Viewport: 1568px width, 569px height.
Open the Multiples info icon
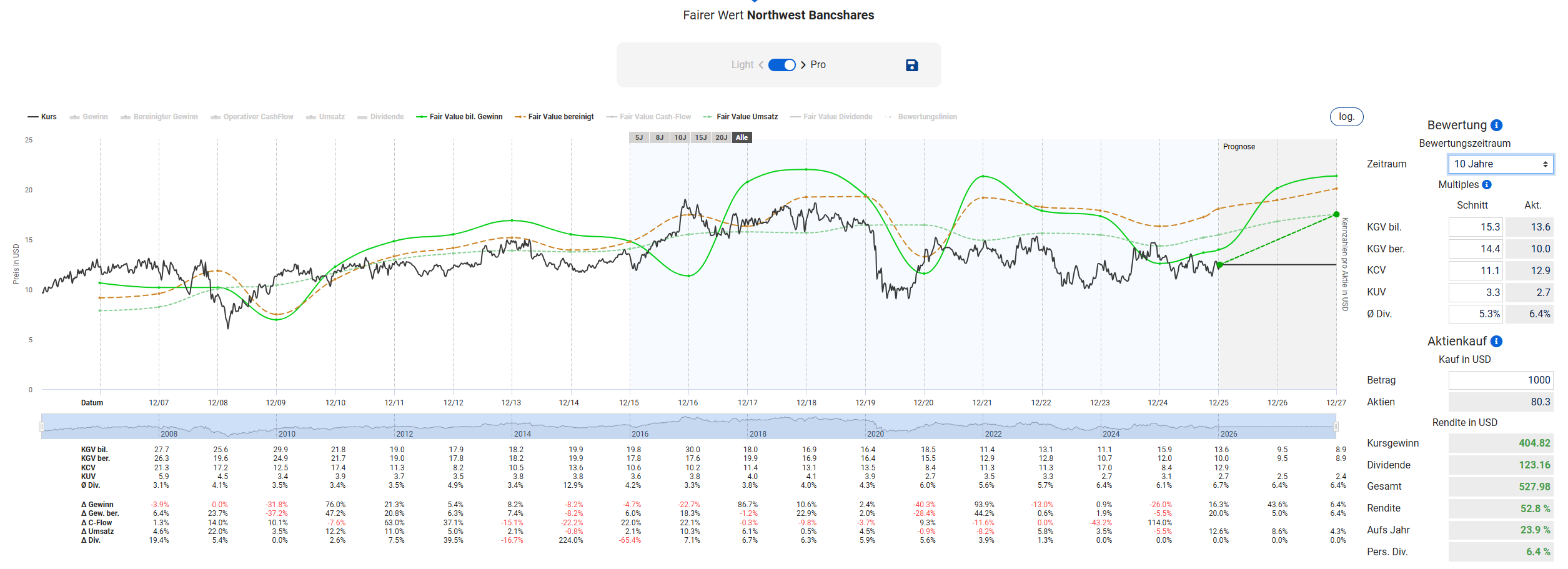coord(1487,185)
